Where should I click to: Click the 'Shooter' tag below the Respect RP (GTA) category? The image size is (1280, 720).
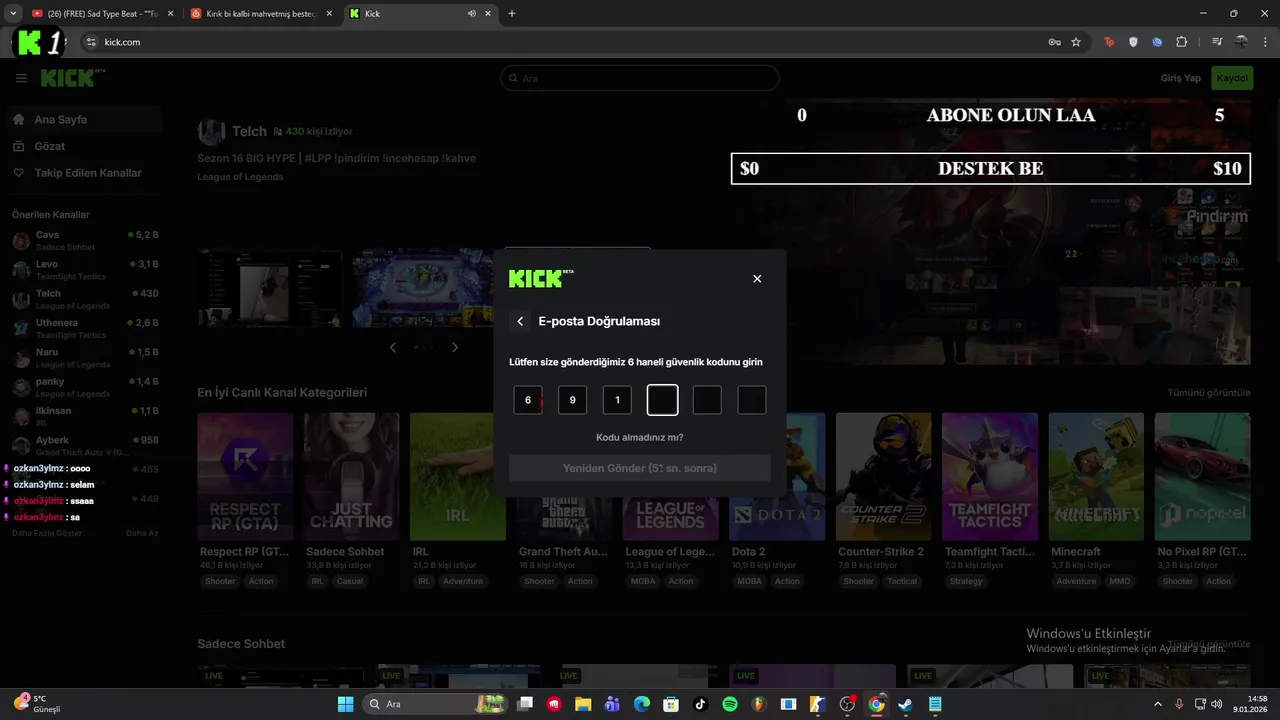coord(220,581)
